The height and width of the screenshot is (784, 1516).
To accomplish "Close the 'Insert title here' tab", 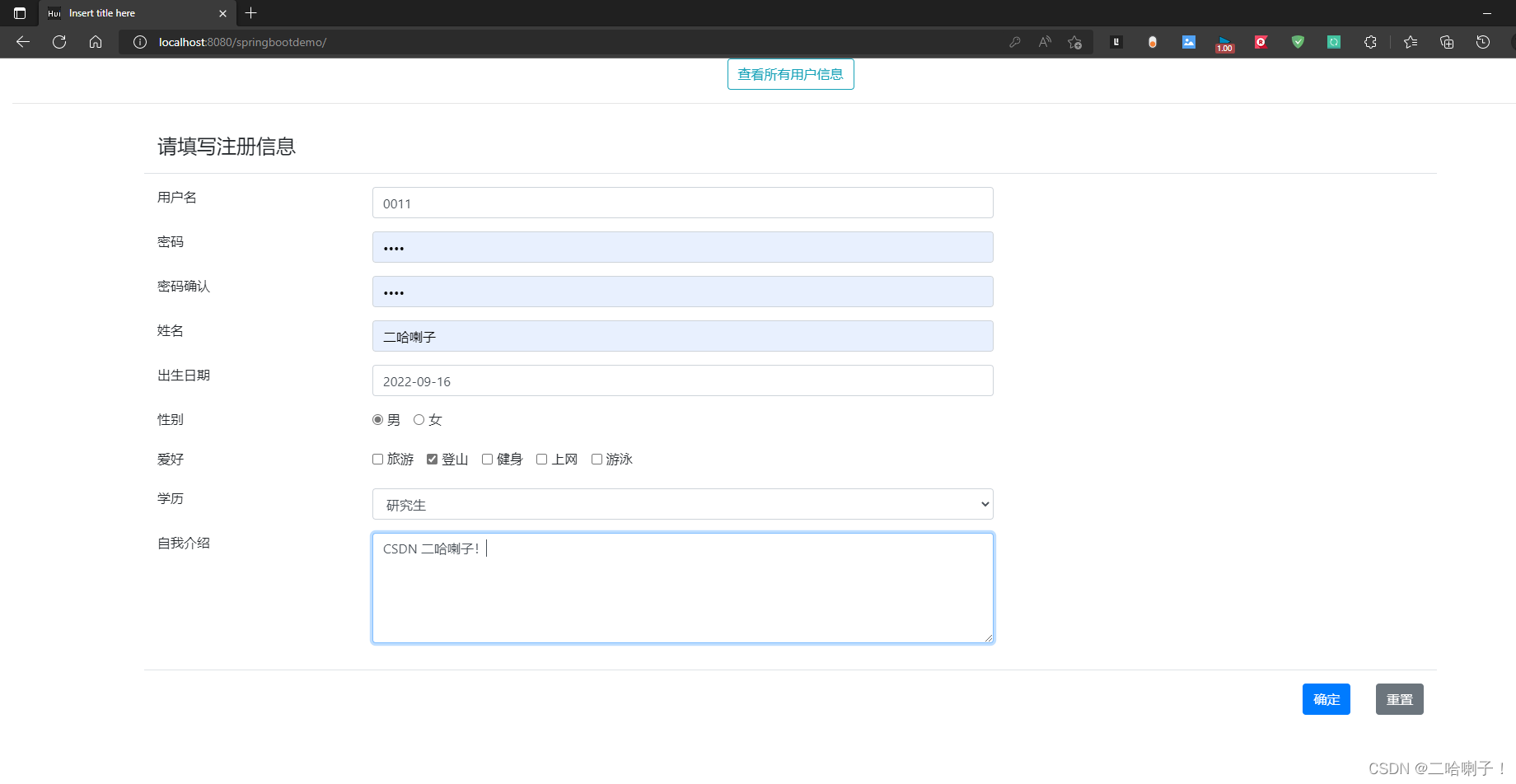I will (222, 13).
